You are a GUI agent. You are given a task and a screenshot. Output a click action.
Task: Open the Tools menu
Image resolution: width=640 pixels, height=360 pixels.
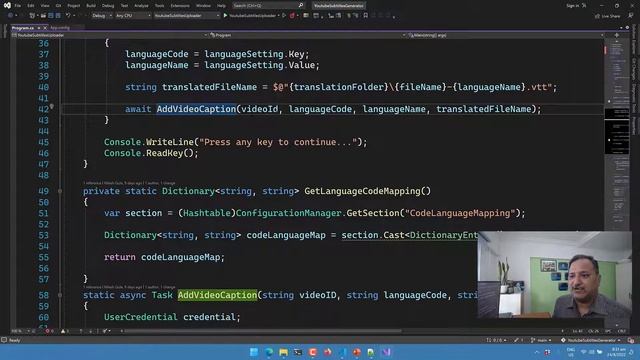[x=160, y=6]
